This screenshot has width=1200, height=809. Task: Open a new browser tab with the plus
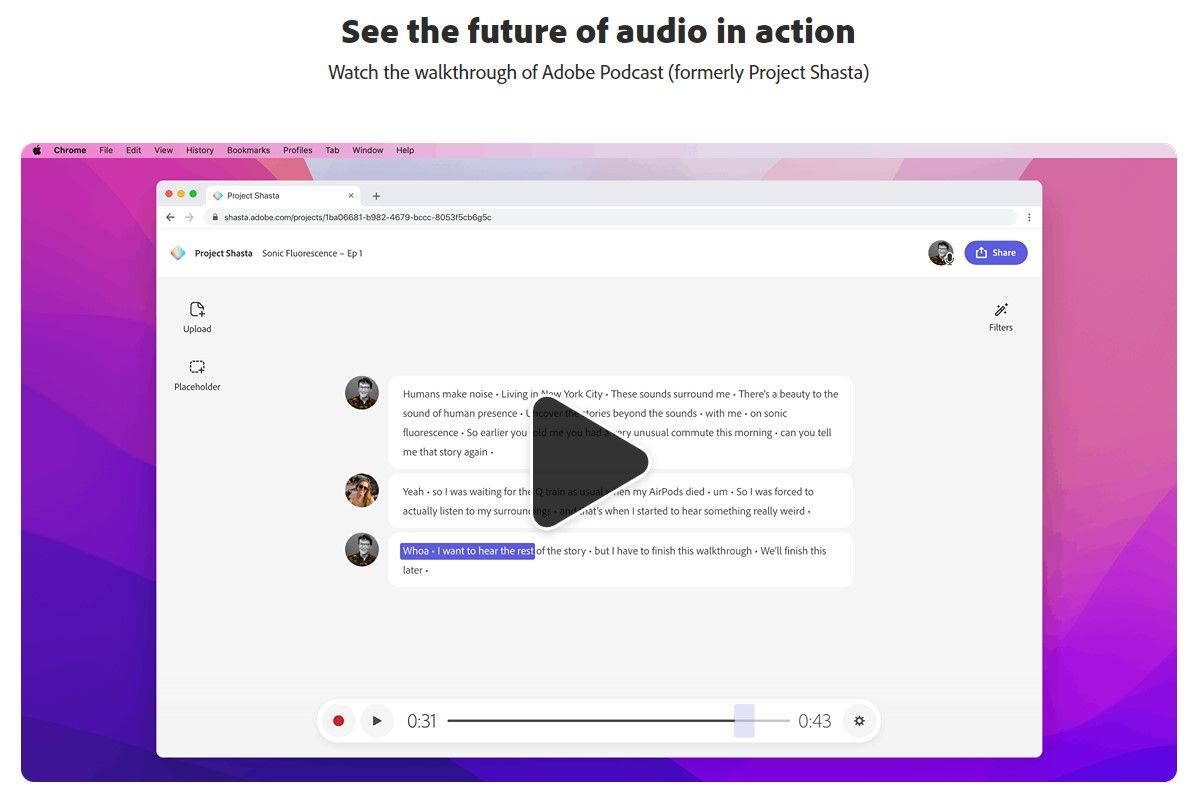point(376,196)
